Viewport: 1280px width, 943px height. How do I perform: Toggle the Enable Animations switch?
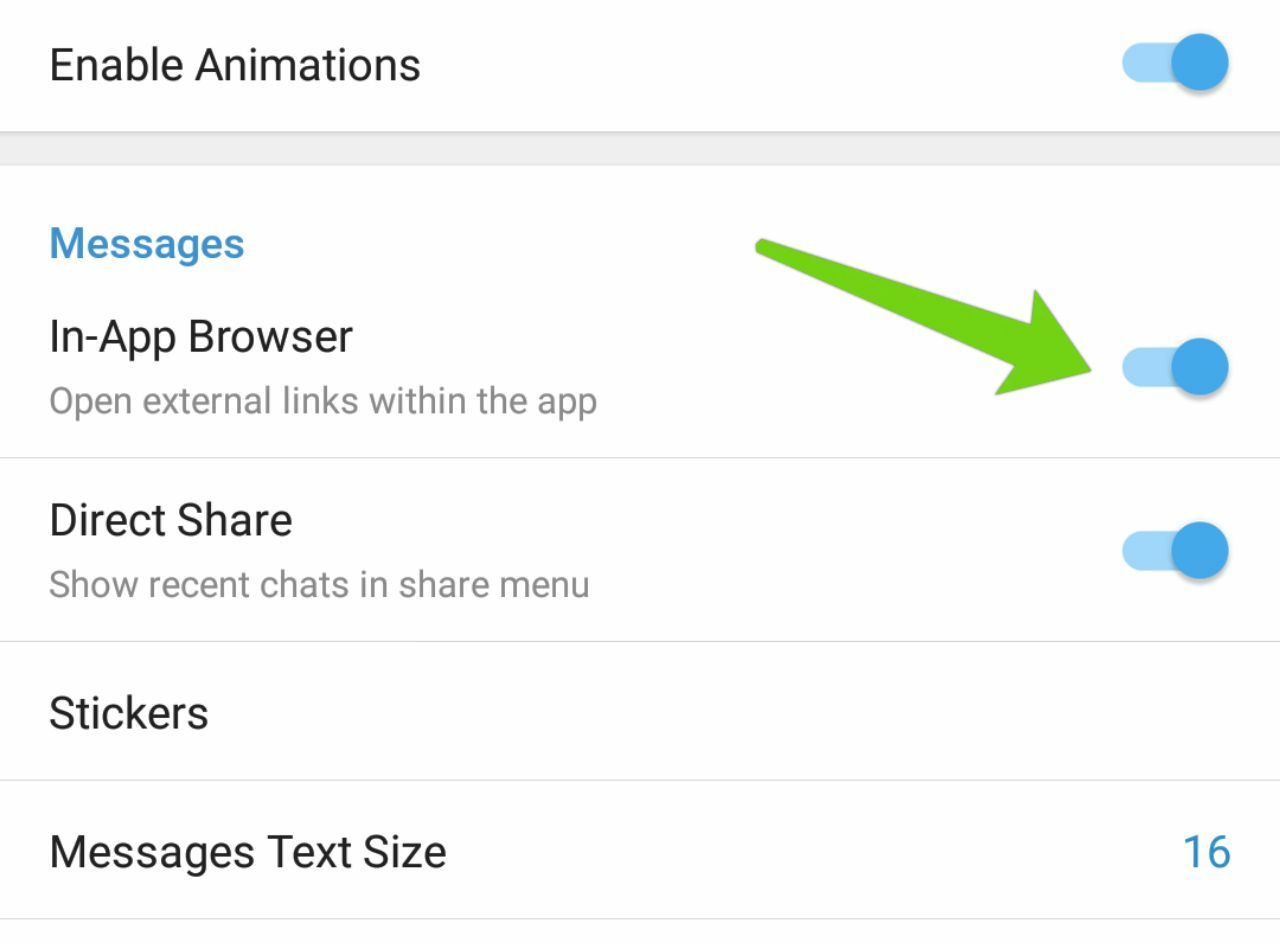click(1174, 64)
